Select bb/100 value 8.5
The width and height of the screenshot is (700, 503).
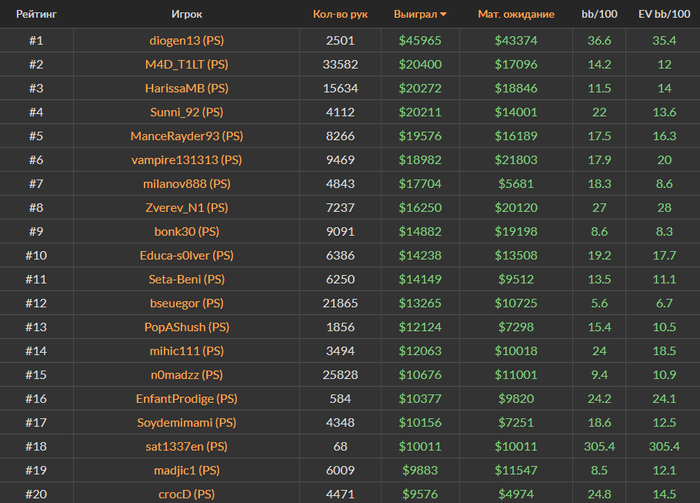[x=599, y=470]
